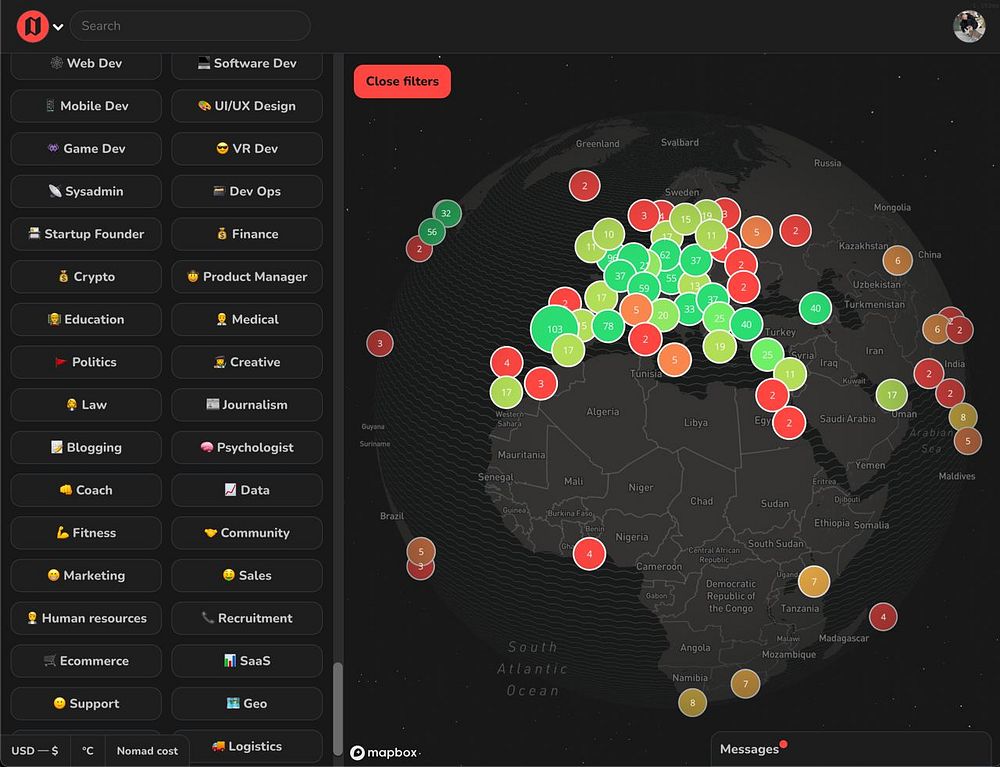Toggle the Crypto filter tag
1000x767 pixels.
[86, 277]
